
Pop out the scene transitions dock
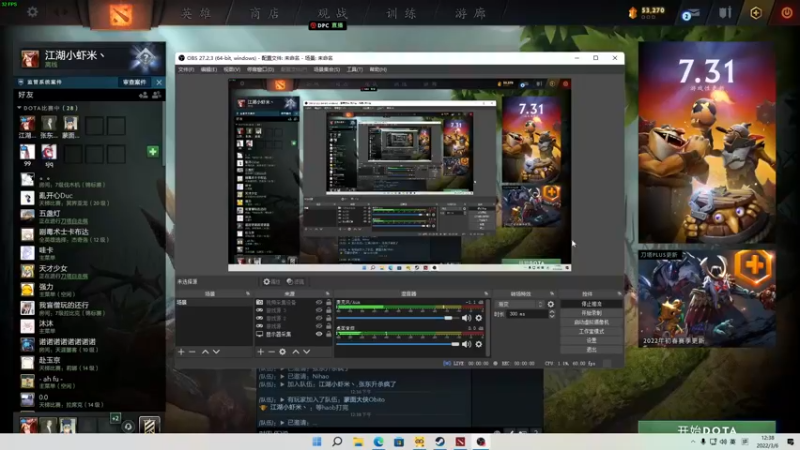tap(552, 294)
